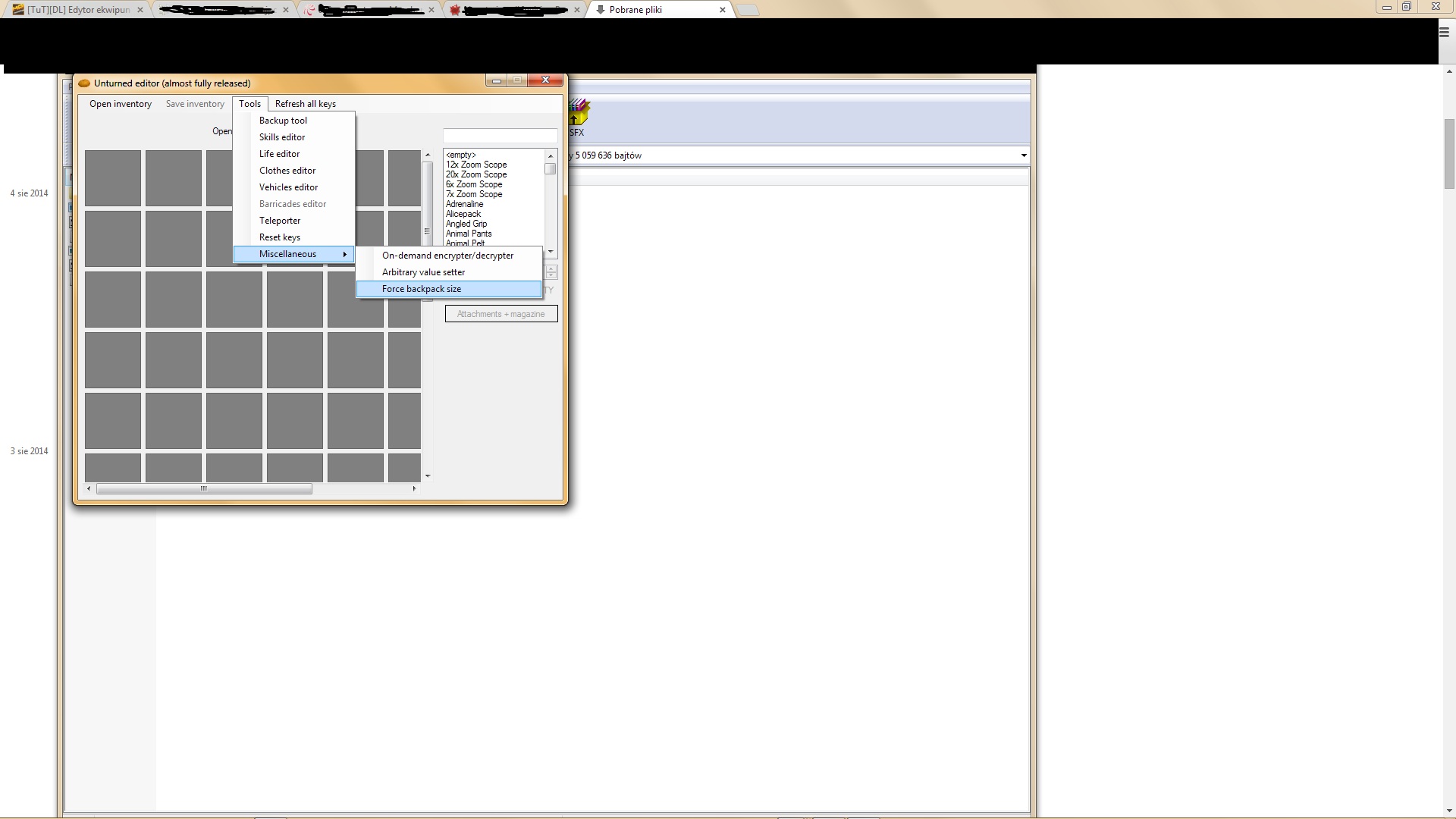Open the Skills editor
Viewport: 1456px width, 819px height.
294,137
